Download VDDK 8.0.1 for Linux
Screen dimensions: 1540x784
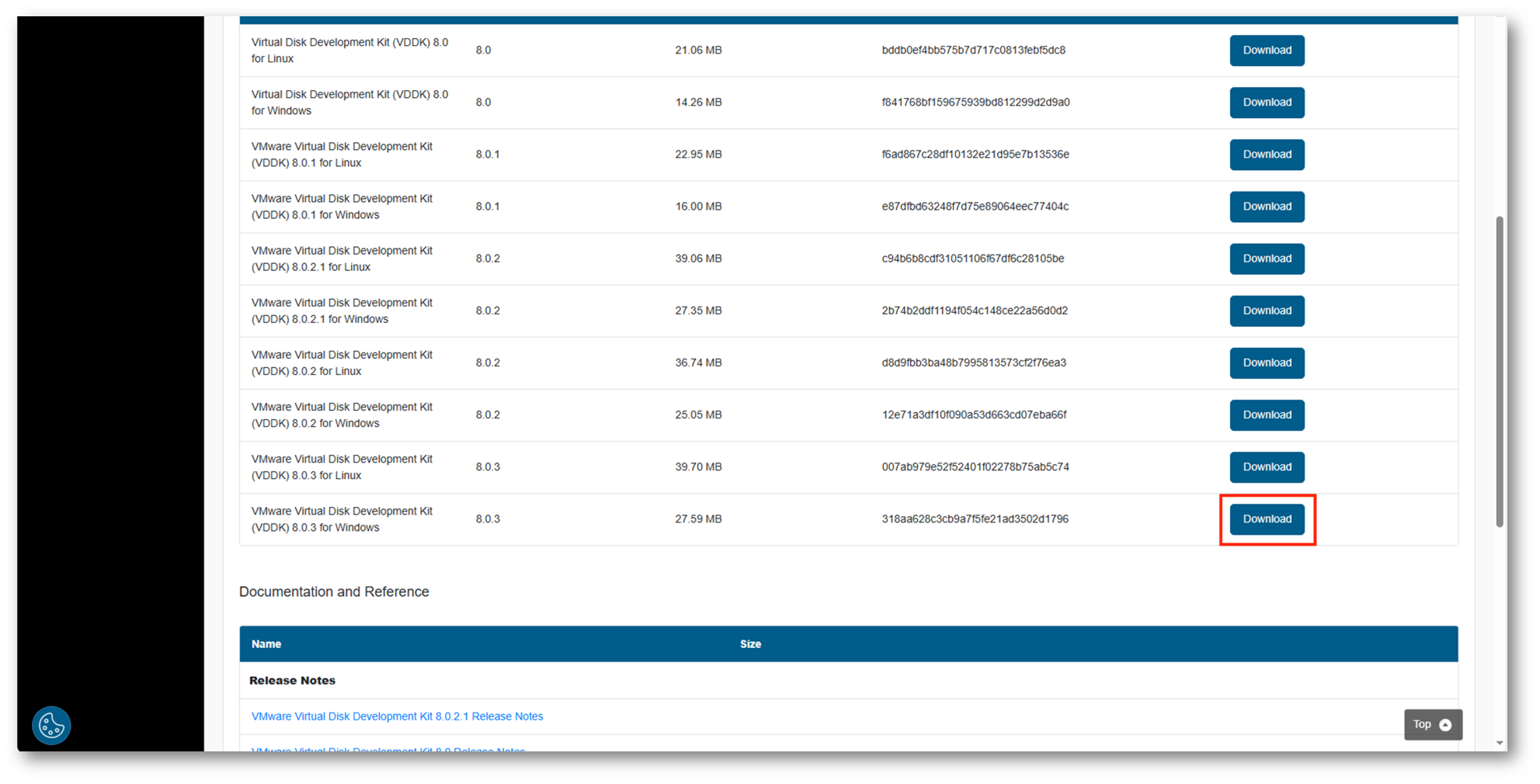(x=1267, y=154)
